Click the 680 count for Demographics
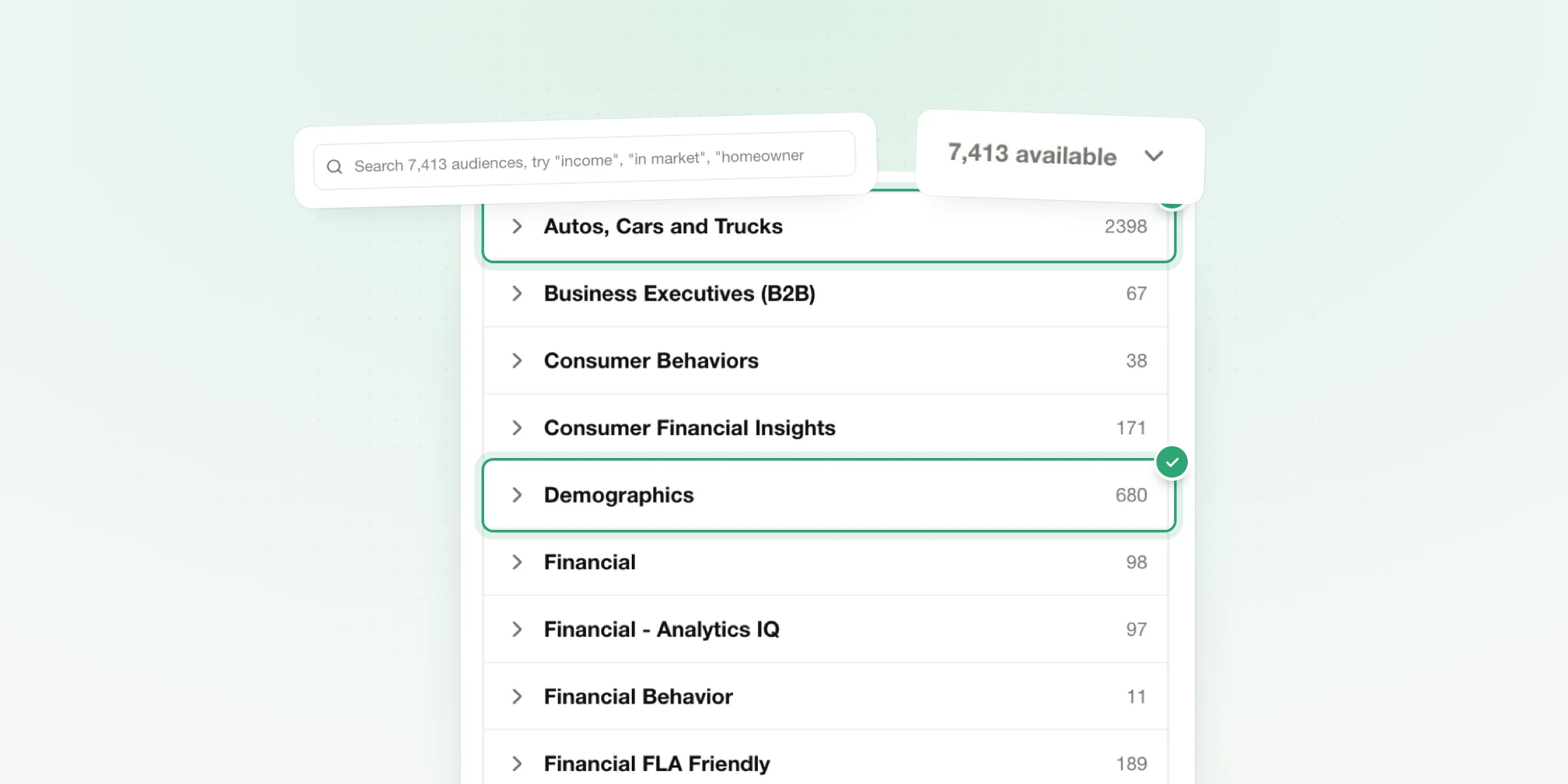Screen dimensions: 1568x784 click(1131, 495)
